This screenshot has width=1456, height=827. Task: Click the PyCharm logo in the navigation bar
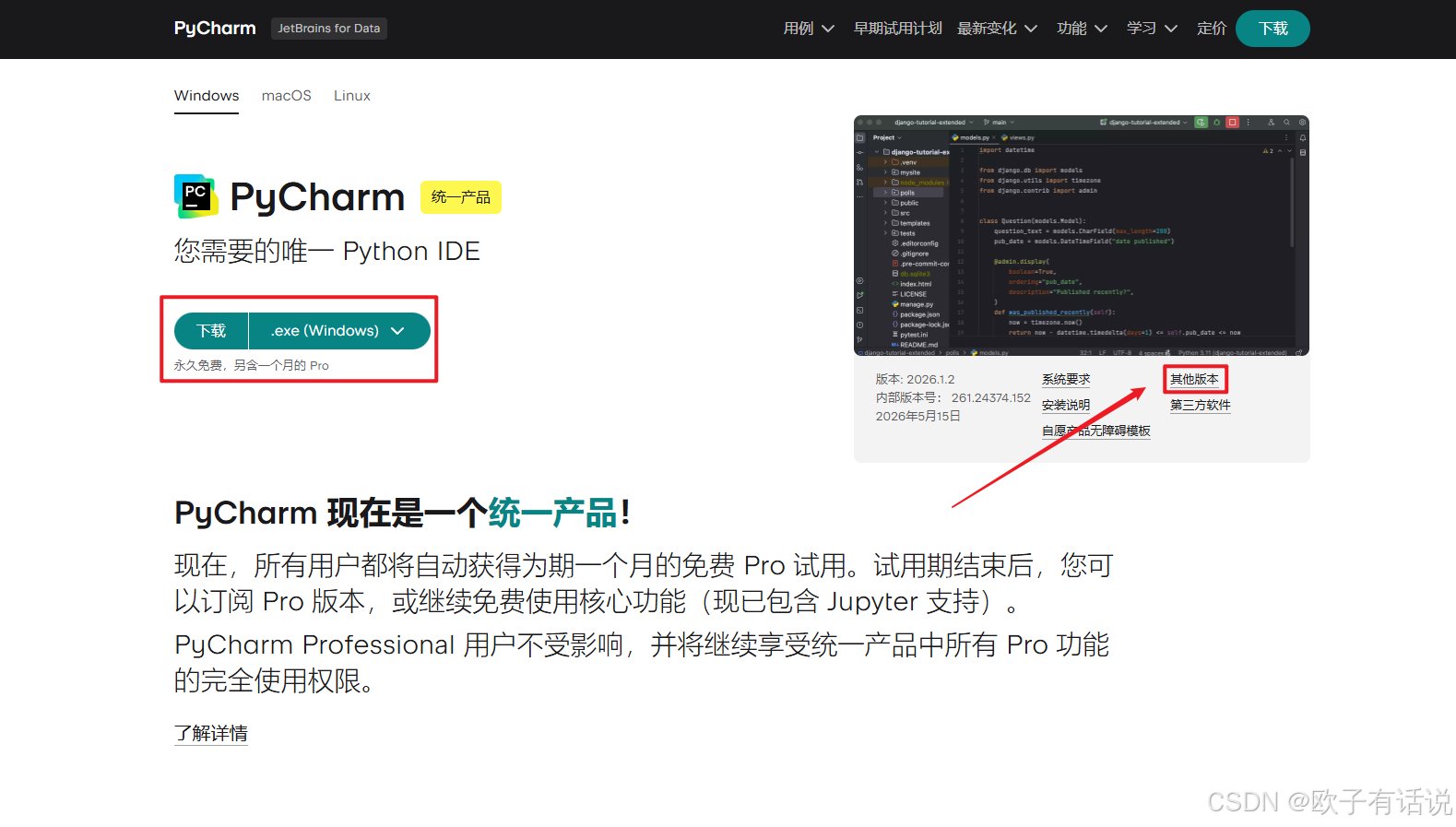[215, 29]
